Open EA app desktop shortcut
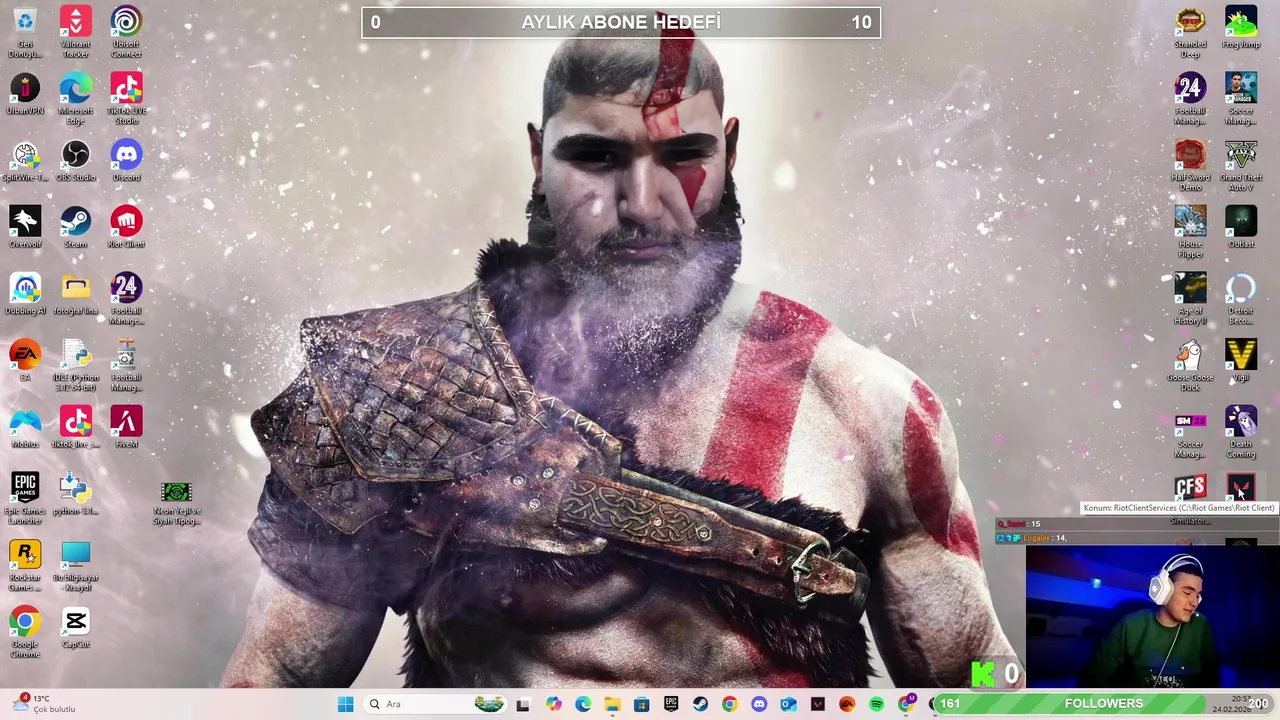The width and height of the screenshot is (1280, 720). pyautogui.click(x=25, y=361)
